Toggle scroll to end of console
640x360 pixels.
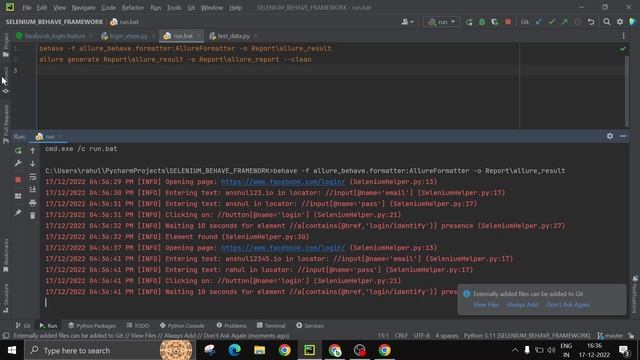pos(33,189)
